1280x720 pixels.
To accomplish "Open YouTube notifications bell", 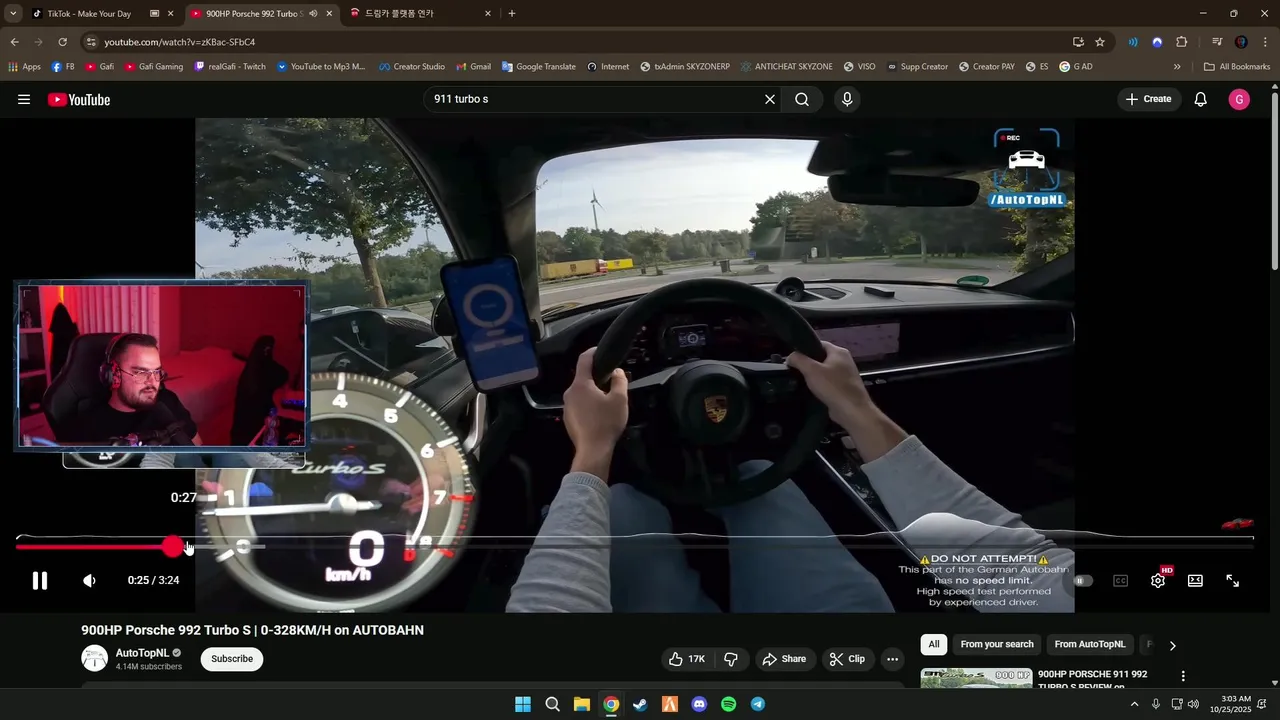I will click(x=1201, y=100).
